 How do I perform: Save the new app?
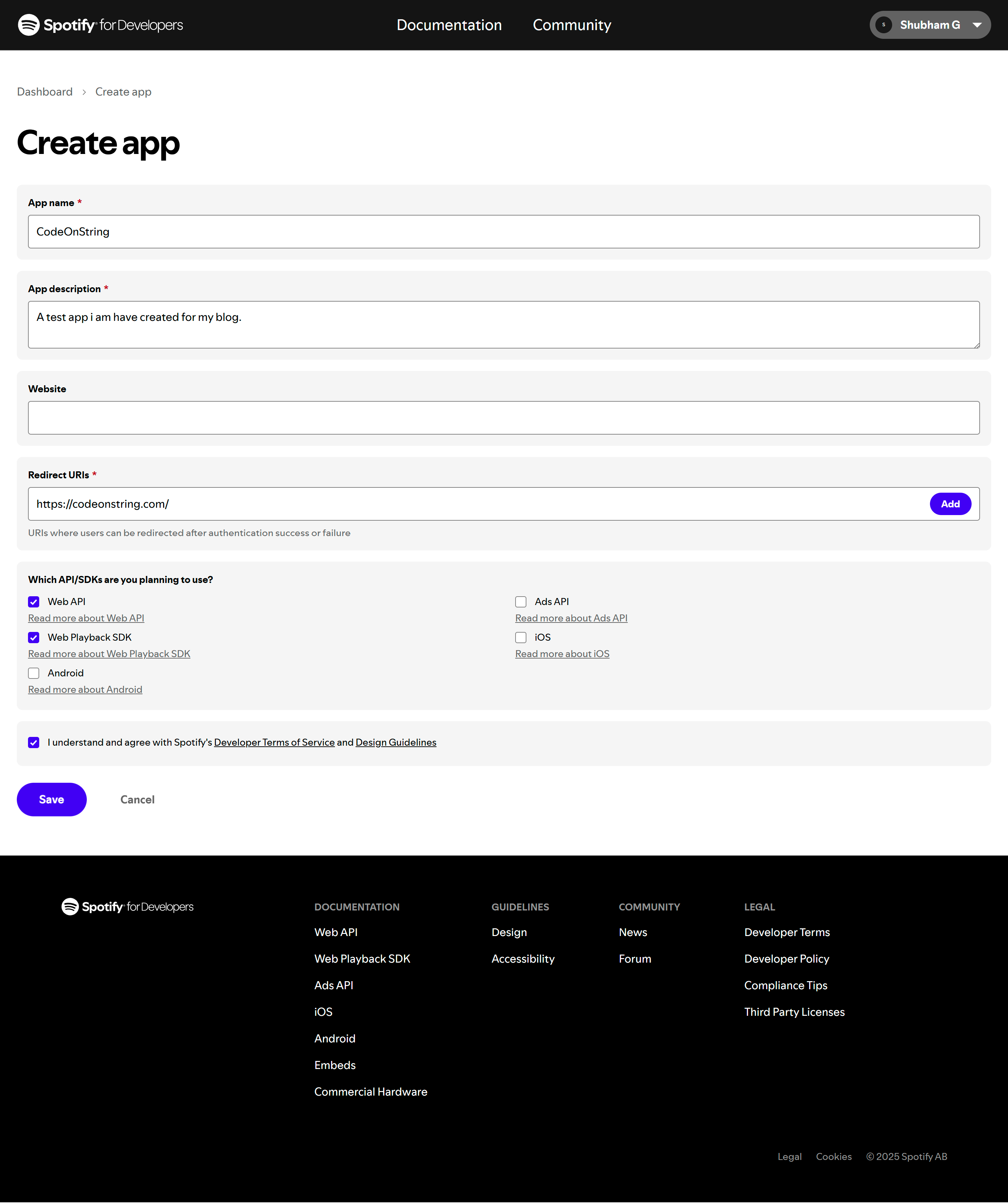pyautogui.click(x=51, y=800)
